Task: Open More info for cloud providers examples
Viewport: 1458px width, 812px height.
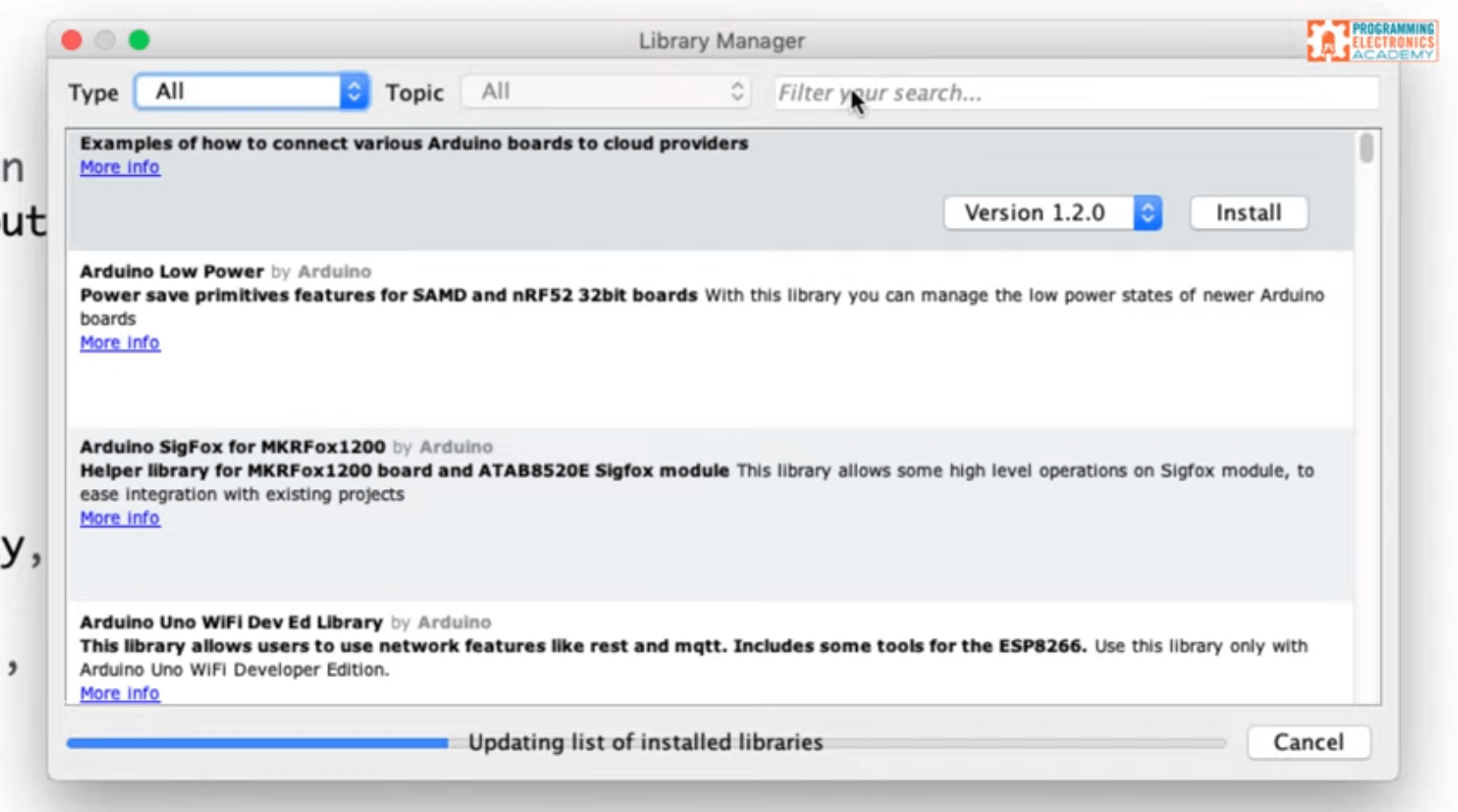Action: pyautogui.click(x=120, y=167)
